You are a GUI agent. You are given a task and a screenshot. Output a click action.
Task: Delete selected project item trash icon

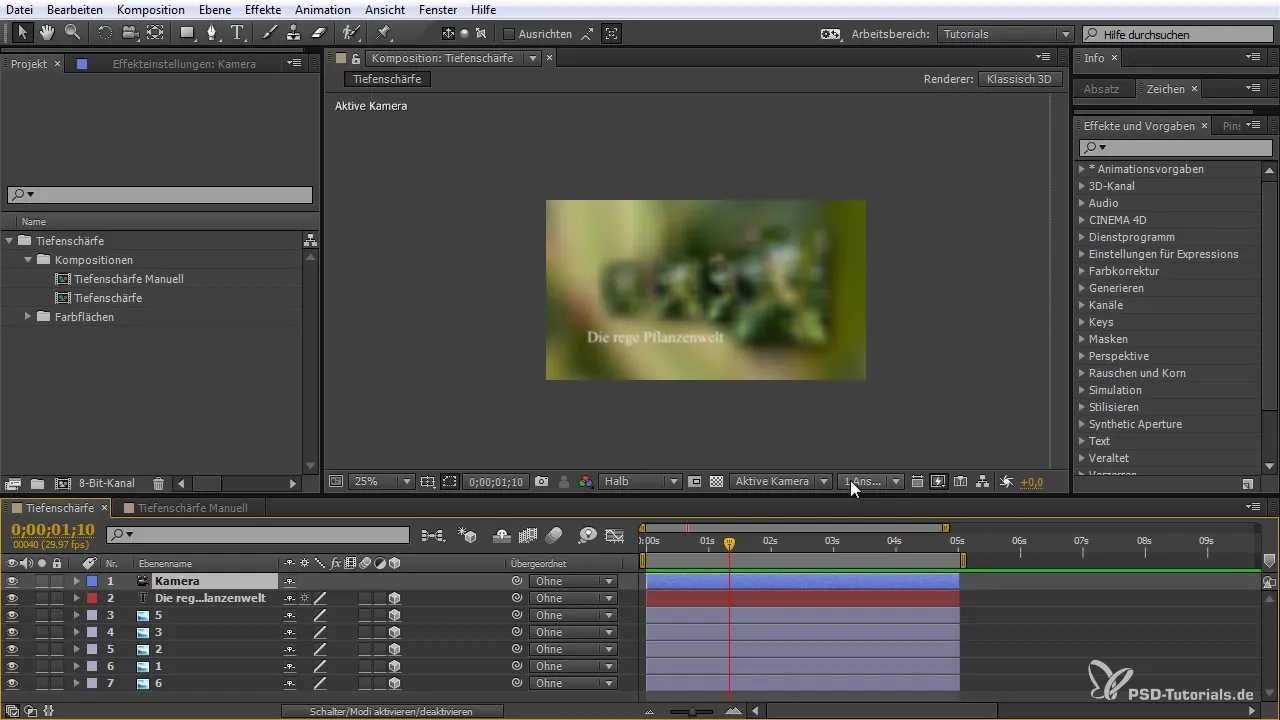(159, 483)
